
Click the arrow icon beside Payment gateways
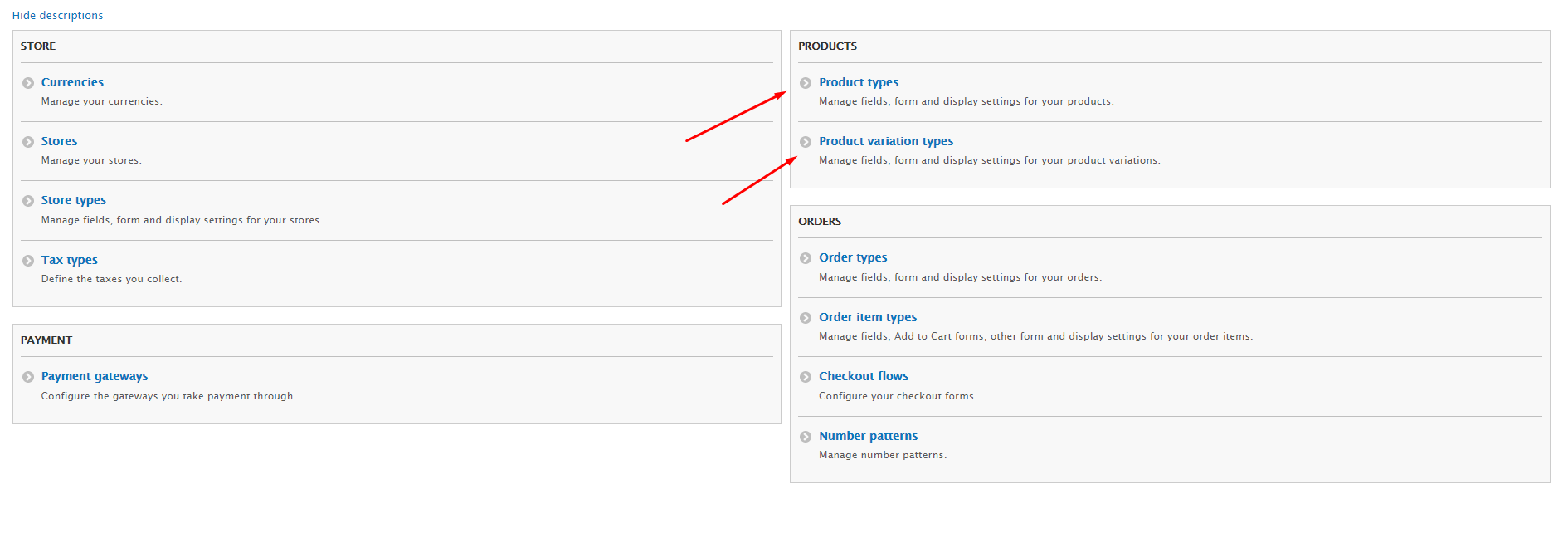pyautogui.click(x=28, y=377)
